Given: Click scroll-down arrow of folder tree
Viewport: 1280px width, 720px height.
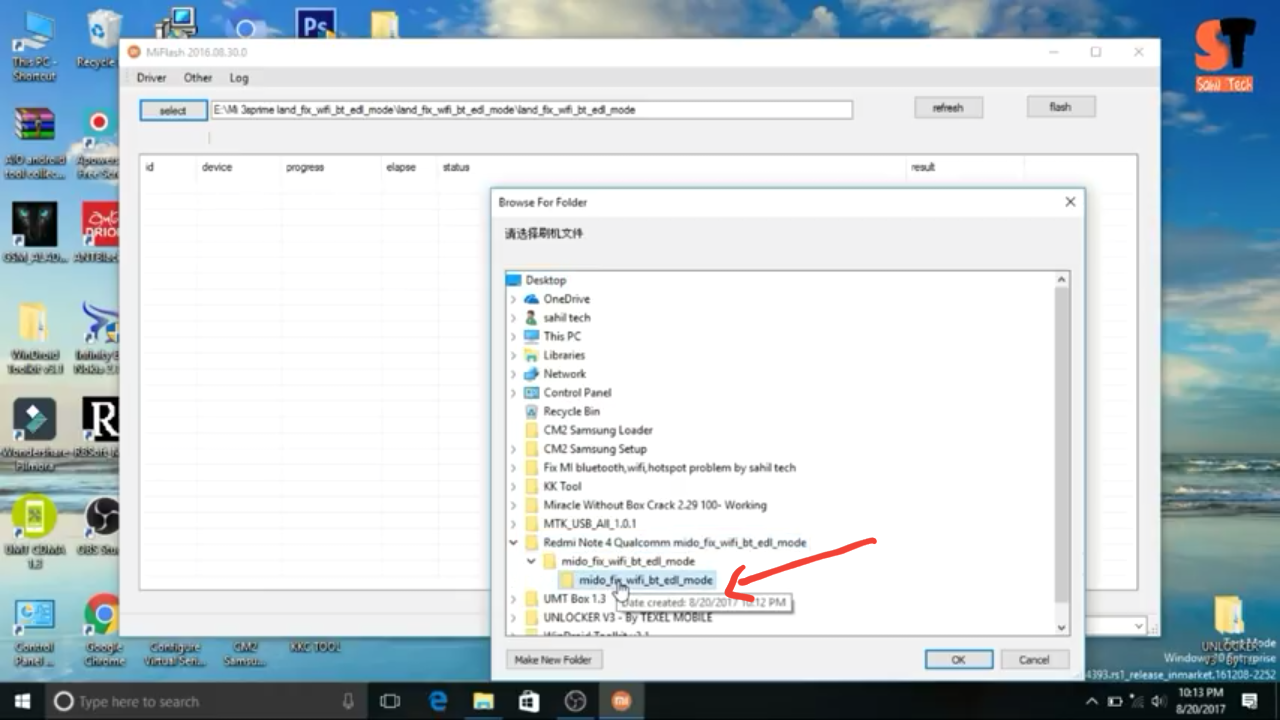Looking at the screenshot, I should tap(1061, 627).
